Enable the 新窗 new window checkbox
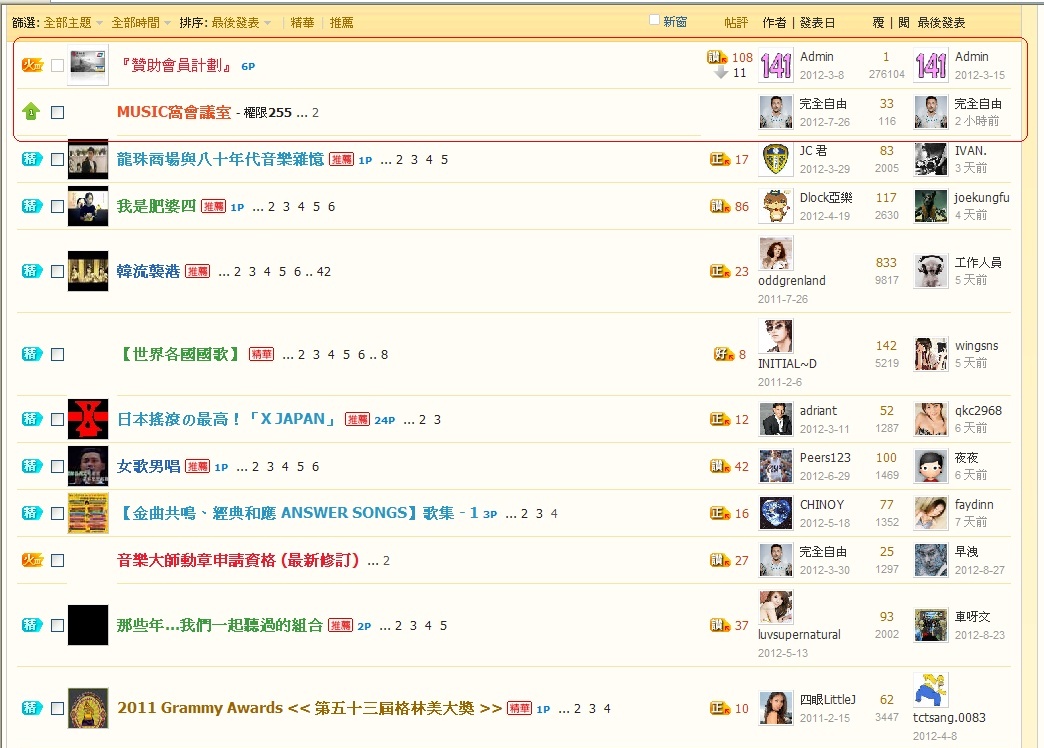This screenshot has height=748, width=1044. (x=654, y=20)
